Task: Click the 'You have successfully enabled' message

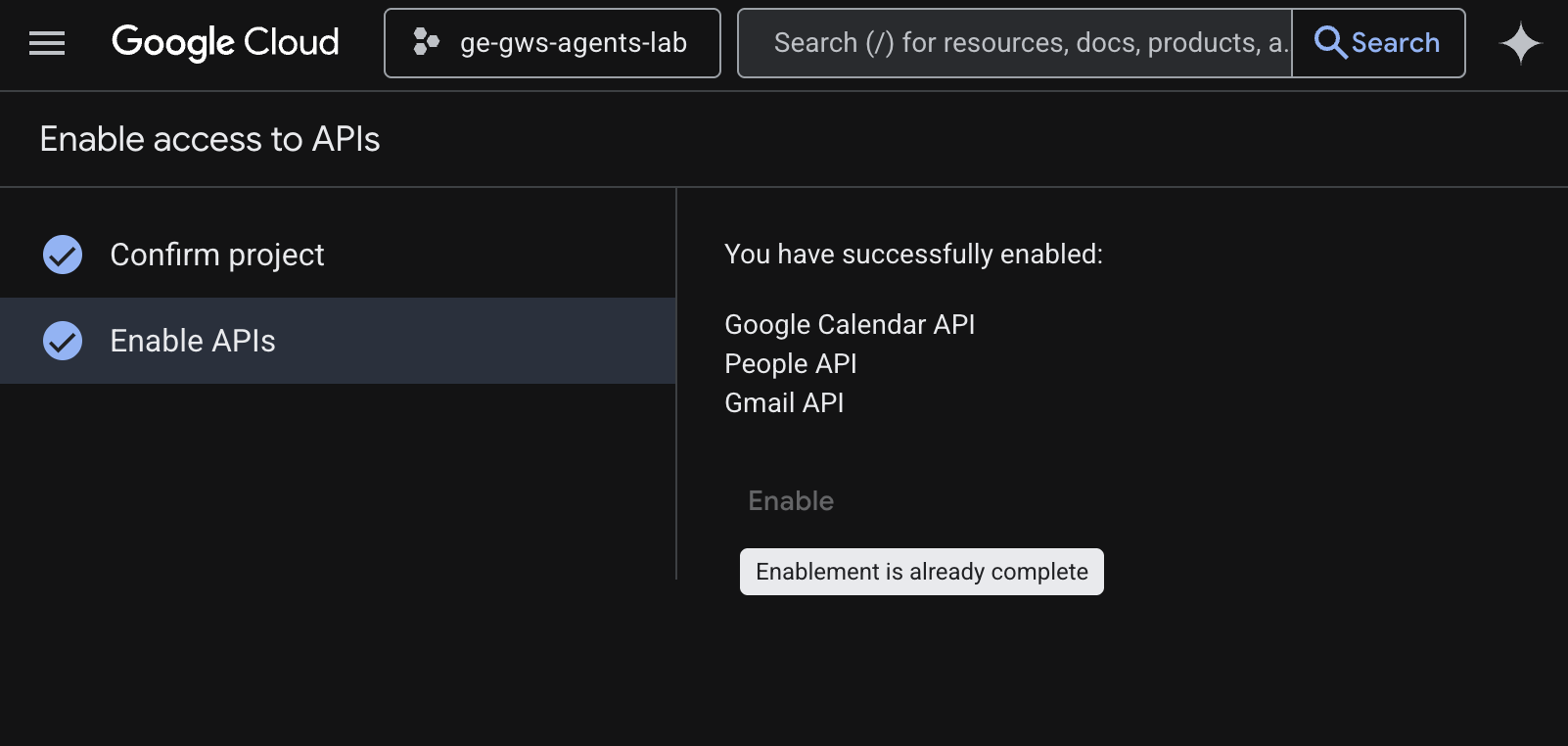Action: pyautogui.click(x=913, y=255)
